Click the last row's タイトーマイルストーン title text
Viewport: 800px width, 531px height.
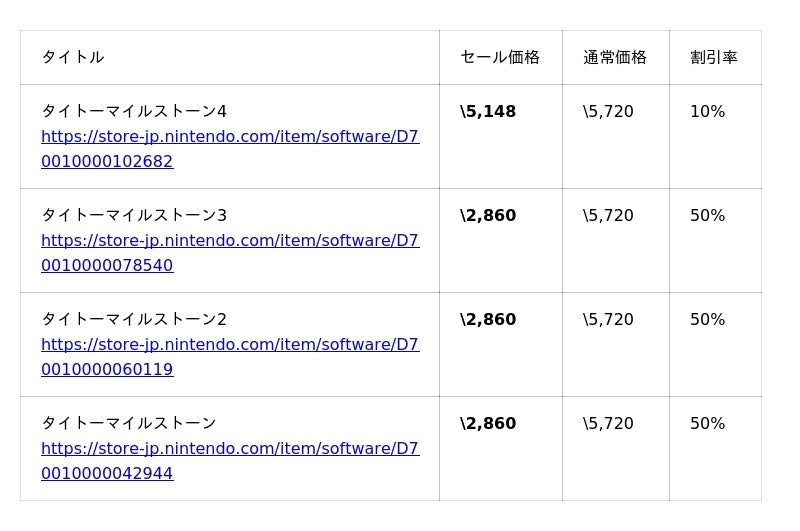click(129, 424)
